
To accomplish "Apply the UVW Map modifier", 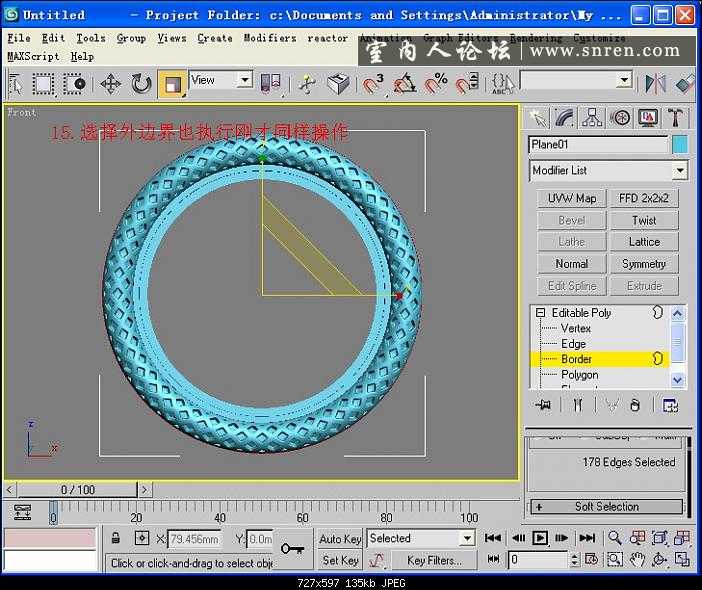I will coord(572,198).
